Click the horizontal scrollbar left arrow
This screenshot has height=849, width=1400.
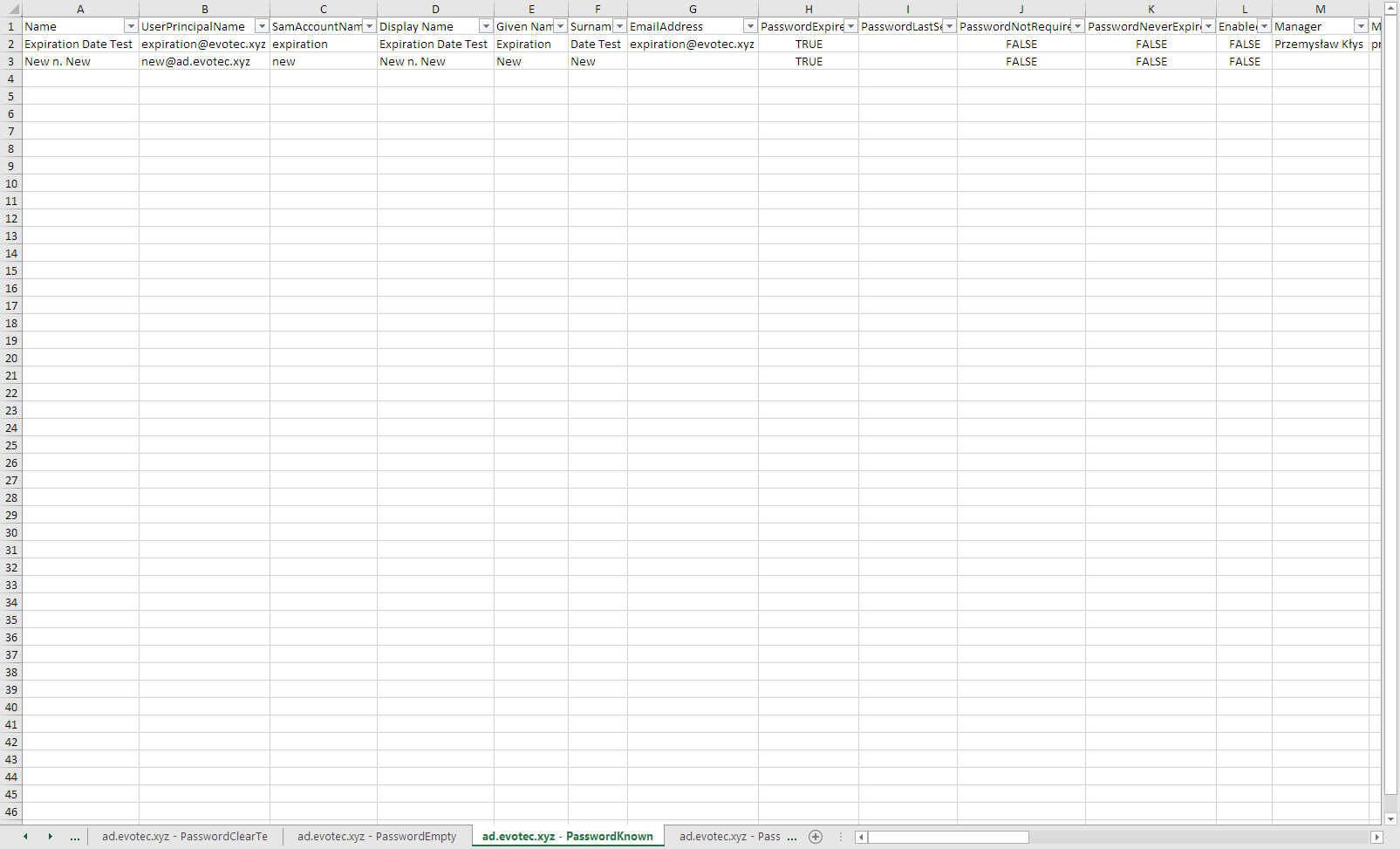pos(861,837)
